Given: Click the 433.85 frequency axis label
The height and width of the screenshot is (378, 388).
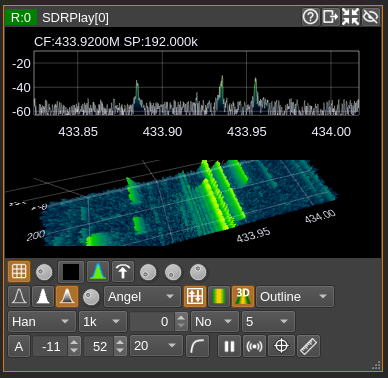Looking at the screenshot, I should (x=78, y=132).
